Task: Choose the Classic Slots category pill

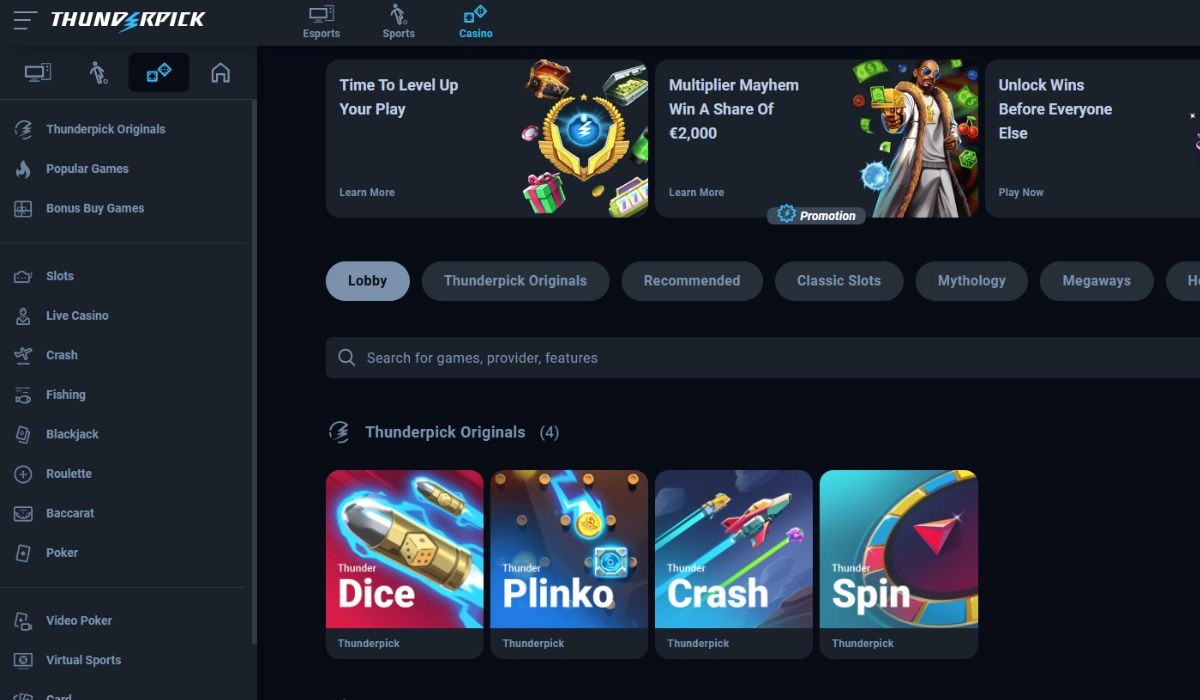Action: click(839, 281)
